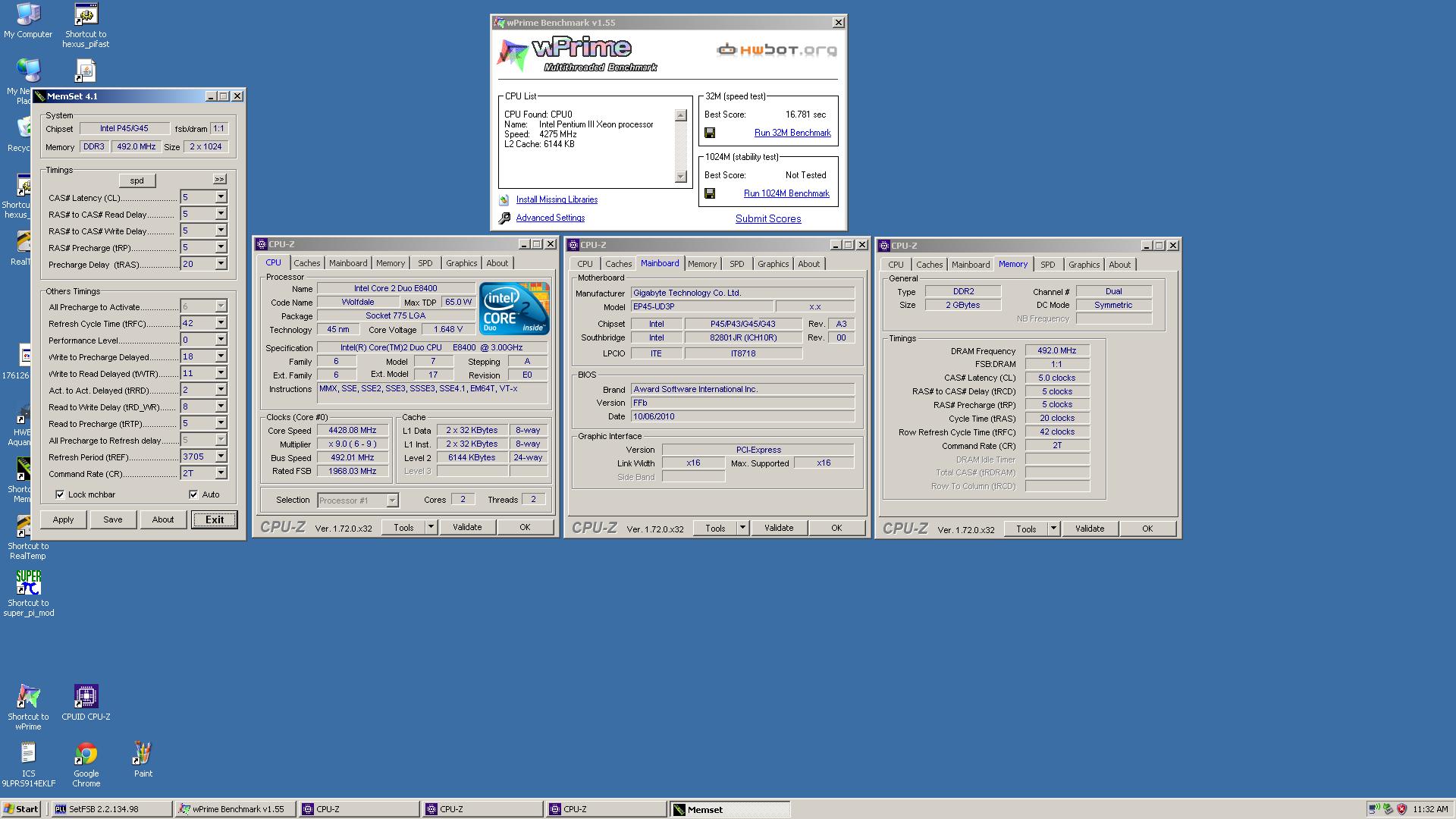Click Run 1024M Benchmark link
The image size is (1456, 819).
coord(786,193)
